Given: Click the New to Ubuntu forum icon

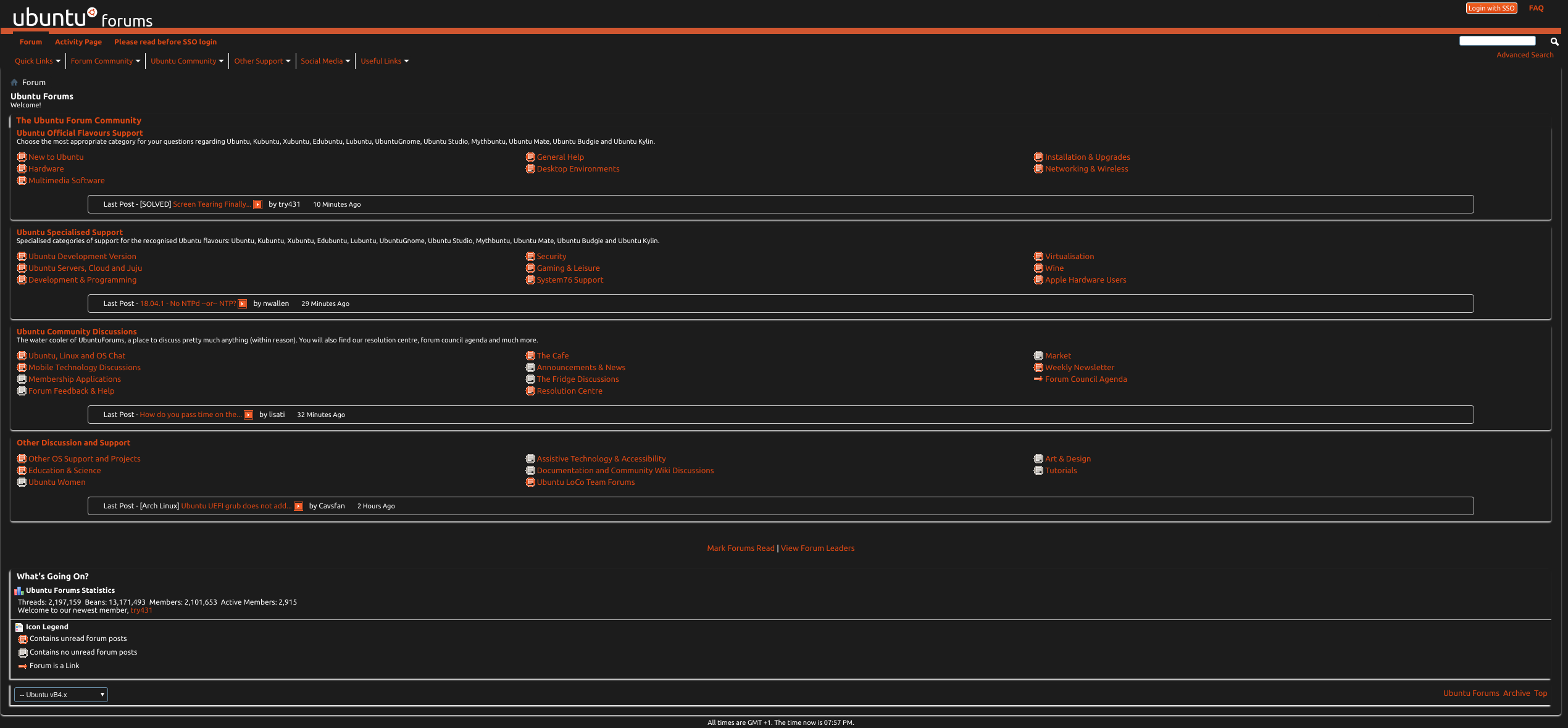Looking at the screenshot, I should [x=22, y=157].
